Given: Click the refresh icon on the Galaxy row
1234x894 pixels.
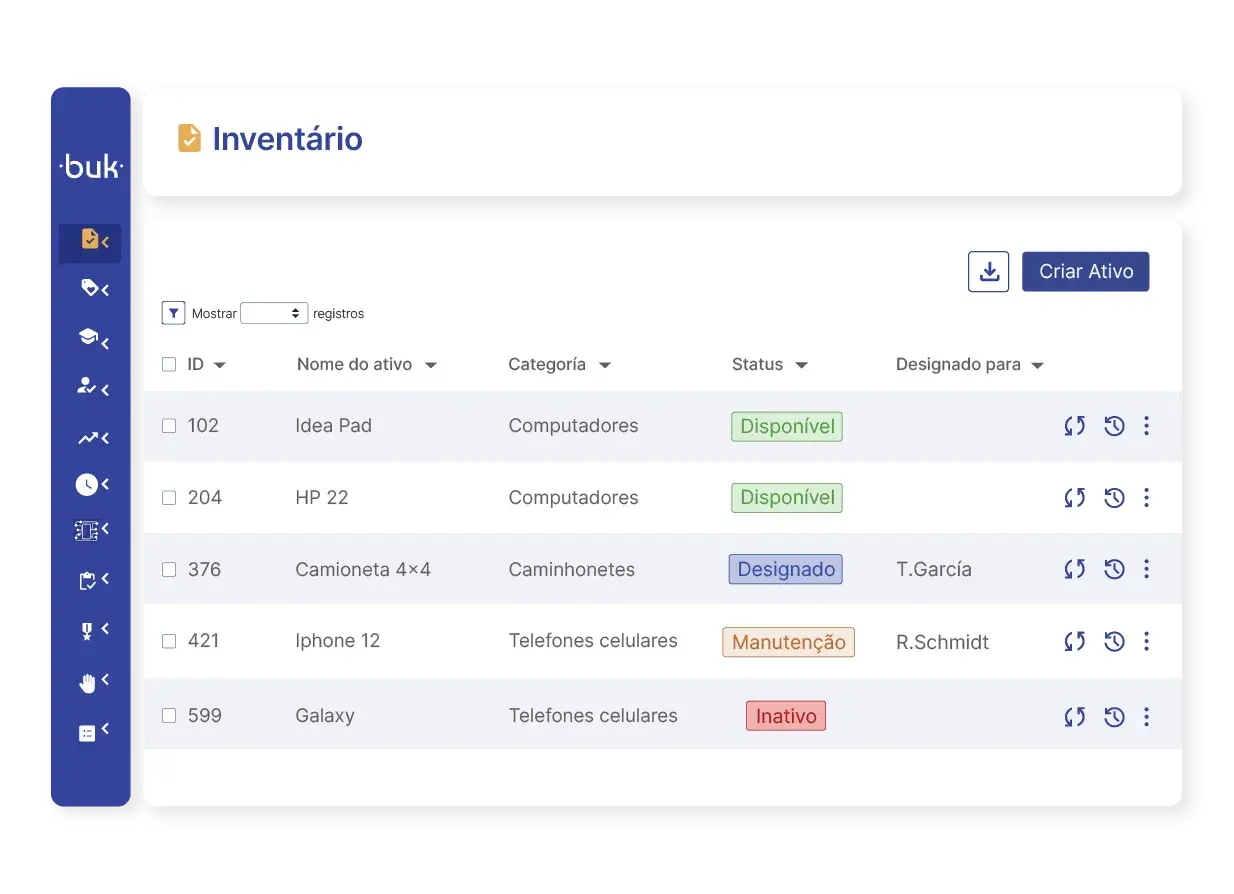Looking at the screenshot, I should tap(1074, 716).
